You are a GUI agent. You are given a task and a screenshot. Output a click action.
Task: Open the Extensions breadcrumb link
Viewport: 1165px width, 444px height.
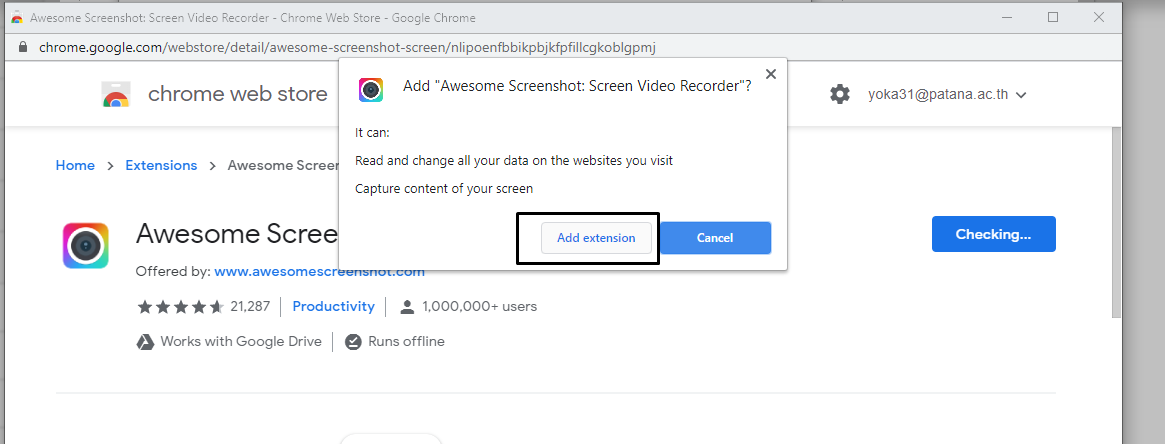[x=161, y=166]
